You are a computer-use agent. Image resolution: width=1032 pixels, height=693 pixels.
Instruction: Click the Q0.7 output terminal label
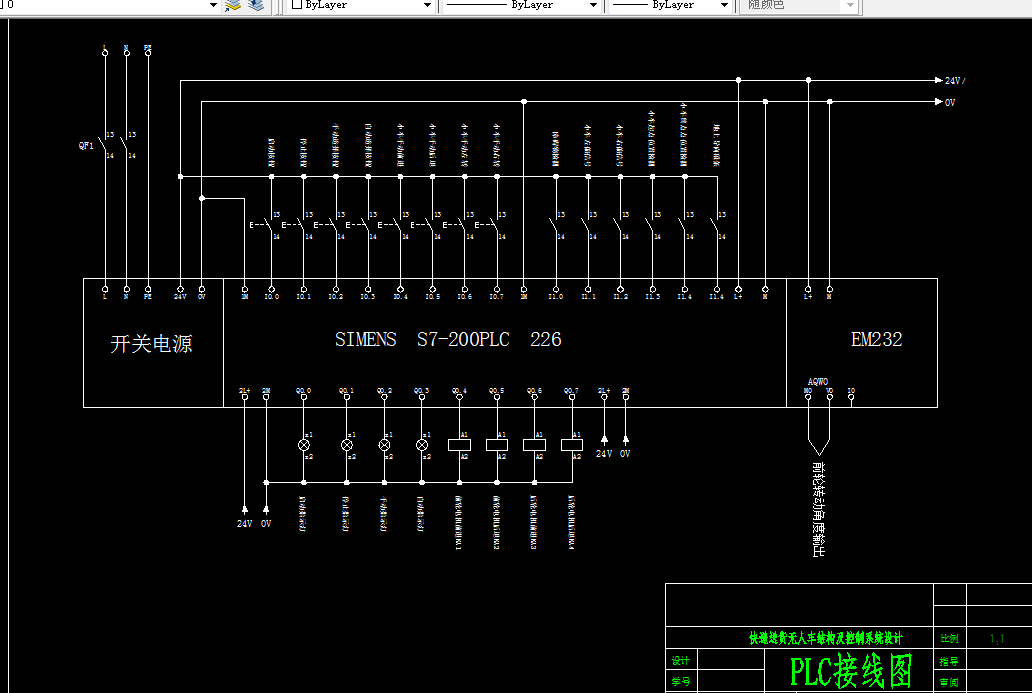tap(571, 390)
